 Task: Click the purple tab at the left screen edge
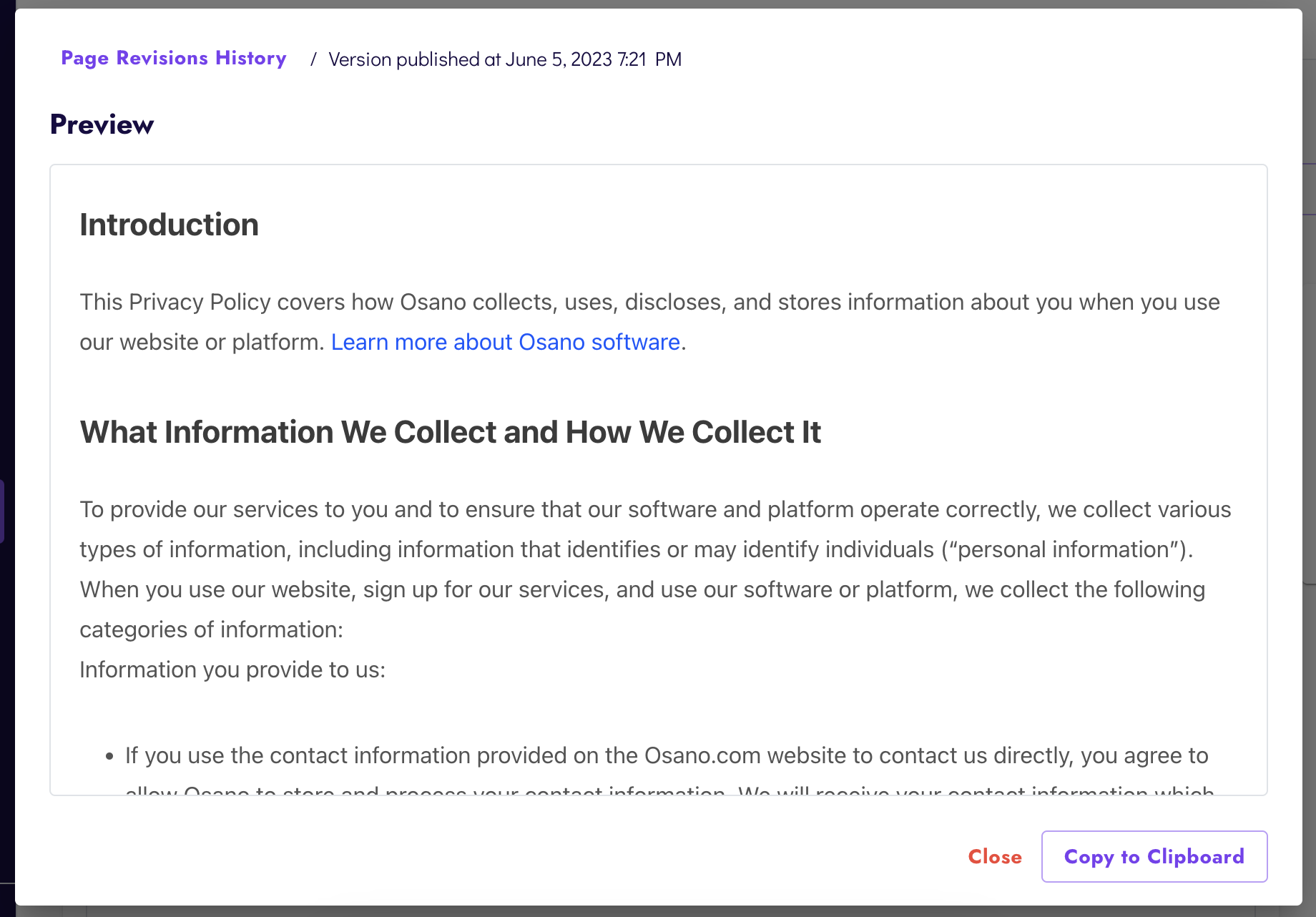click(x=2, y=511)
